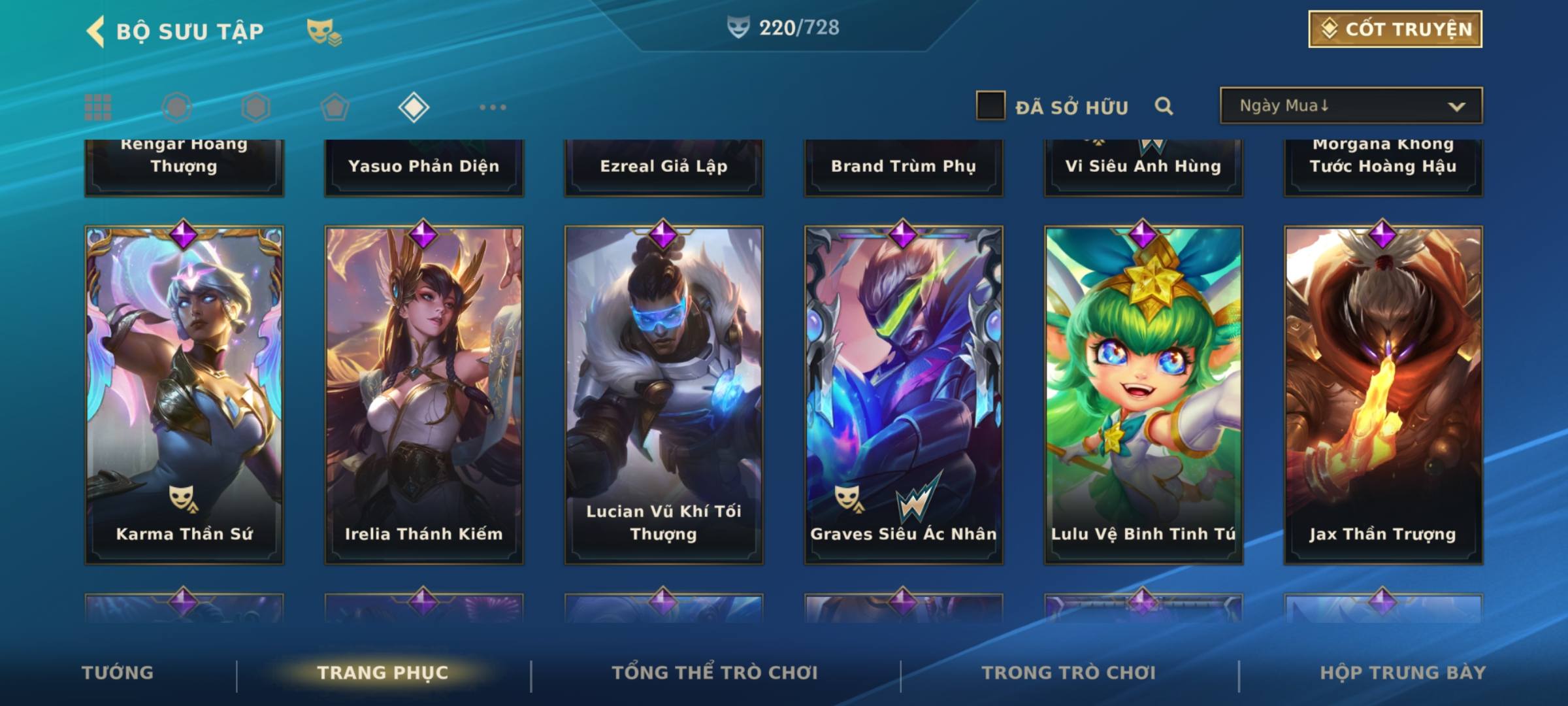Open the Cốt Truyện button
The width and height of the screenshot is (1568, 706).
(1395, 29)
